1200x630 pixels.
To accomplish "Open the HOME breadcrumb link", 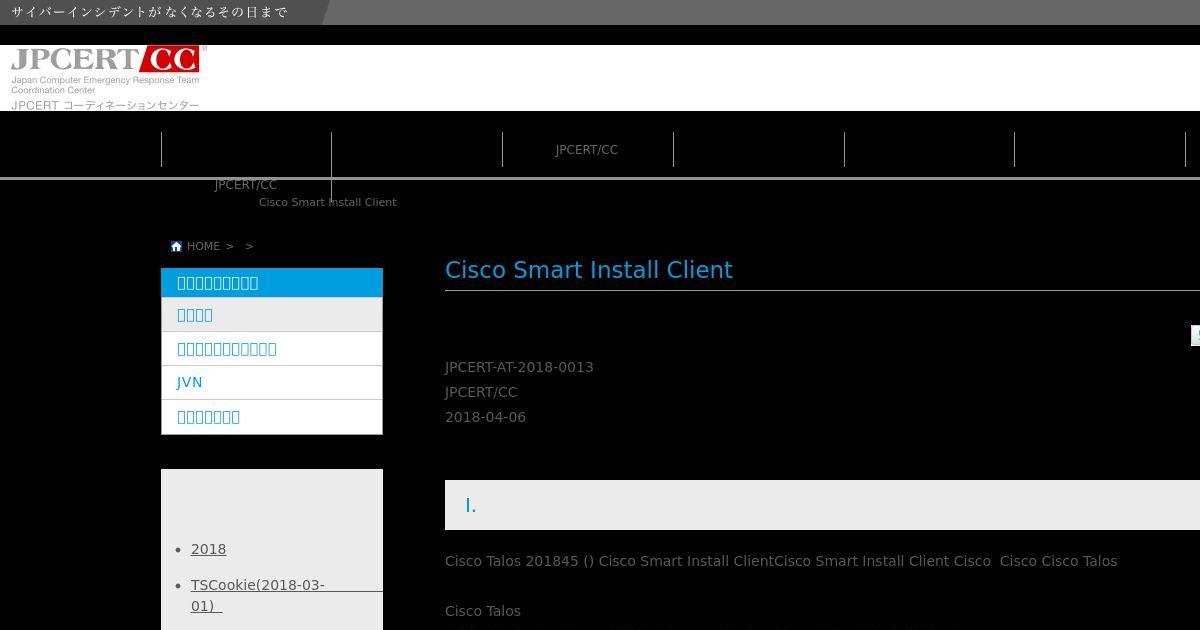I will [x=203, y=246].
